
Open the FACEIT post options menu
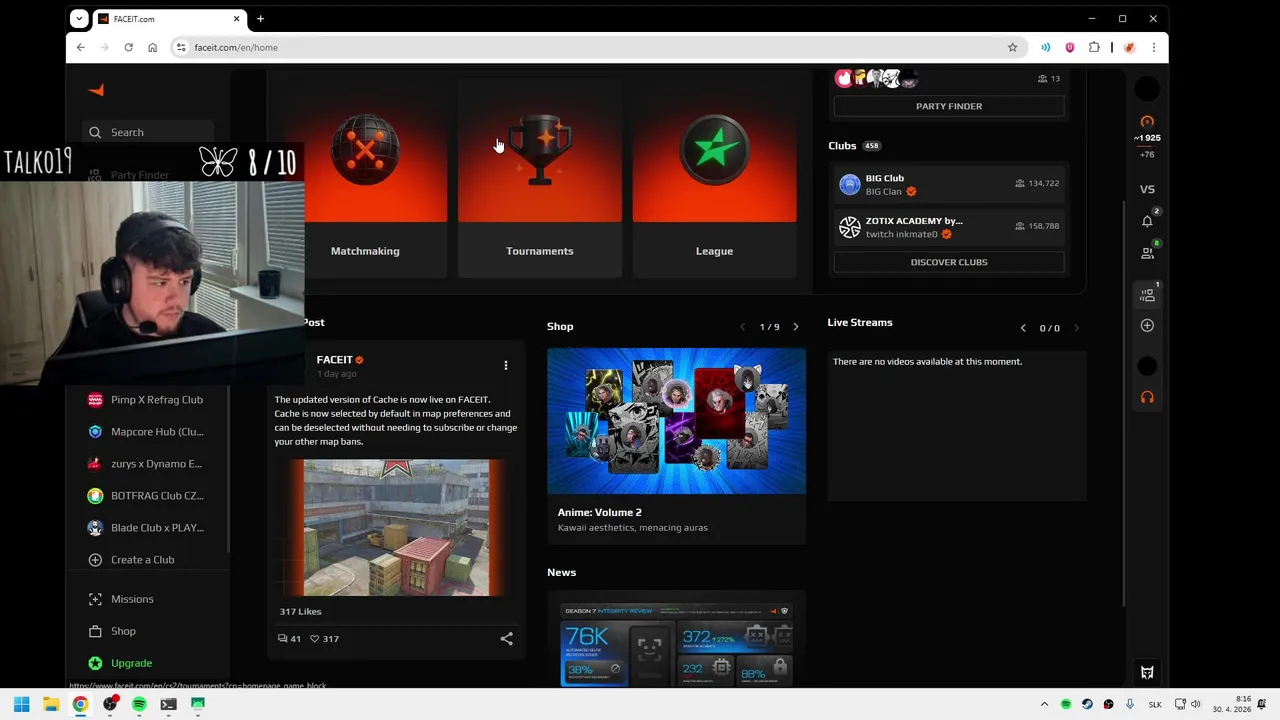click(506, 366)
